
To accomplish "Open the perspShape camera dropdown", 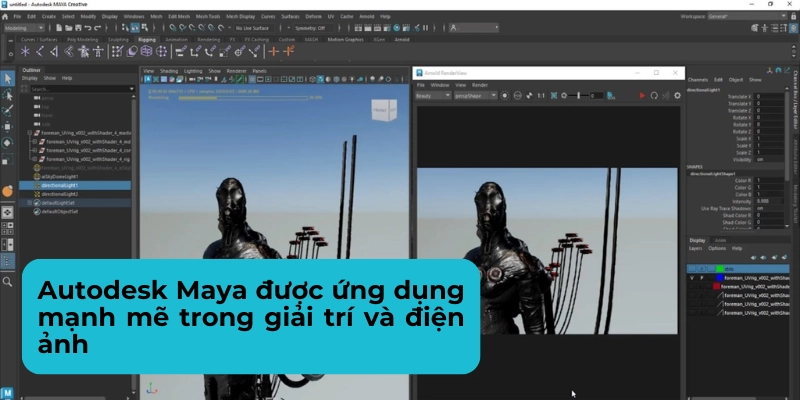I will tap(476, 95).
